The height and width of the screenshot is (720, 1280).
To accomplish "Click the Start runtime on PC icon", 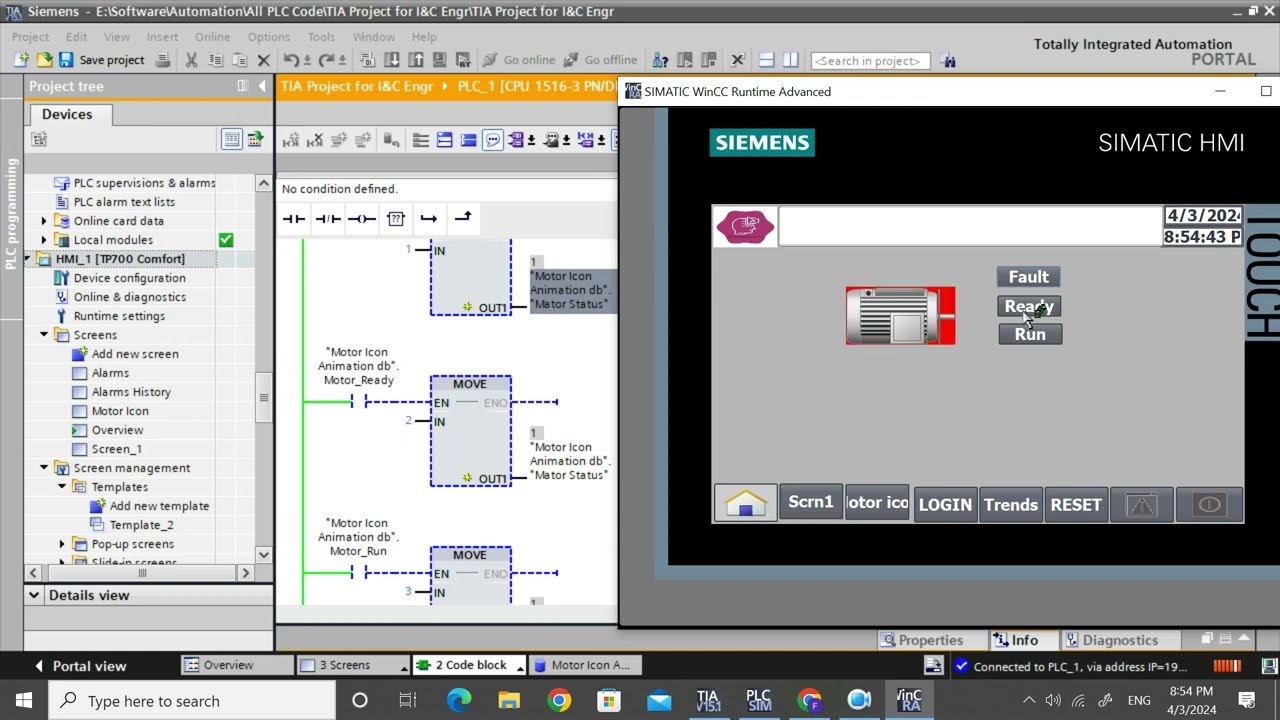I will (x=465, y=60).
